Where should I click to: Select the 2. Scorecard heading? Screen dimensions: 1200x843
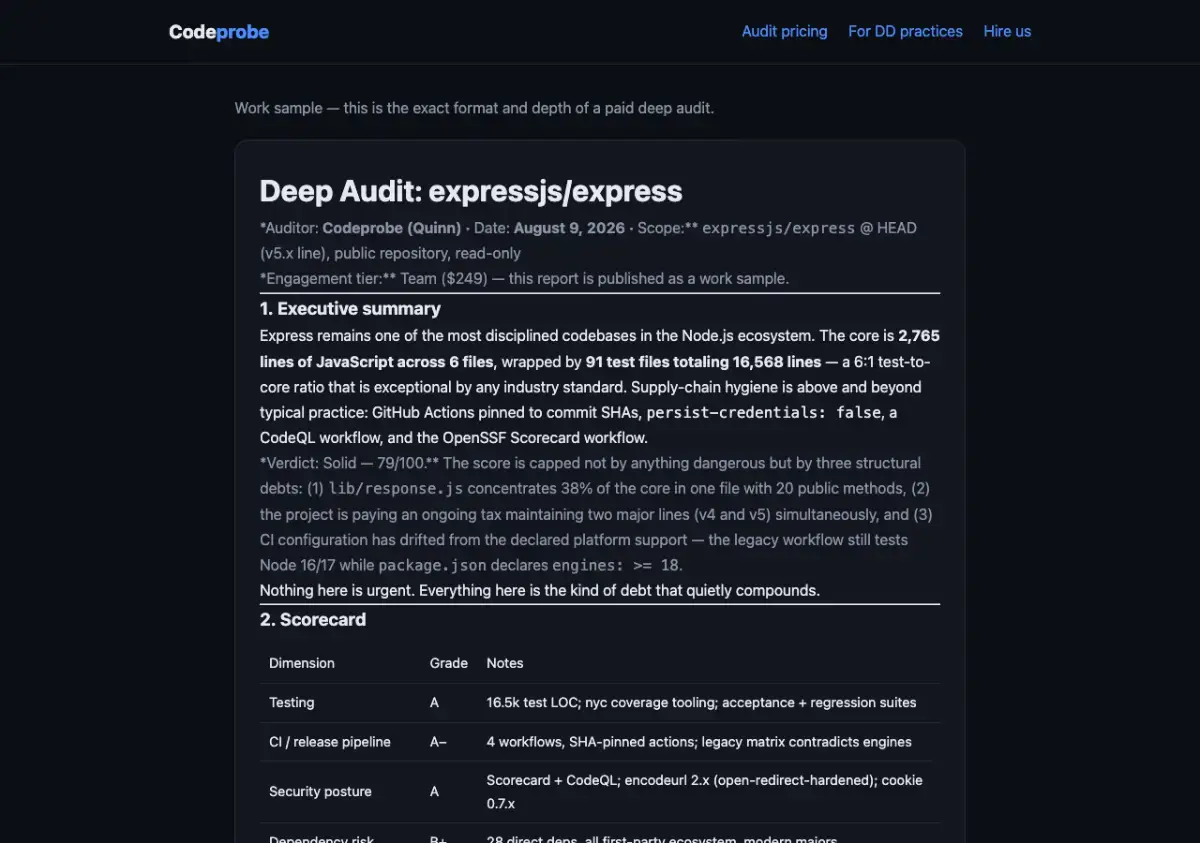tap(313, 619)
